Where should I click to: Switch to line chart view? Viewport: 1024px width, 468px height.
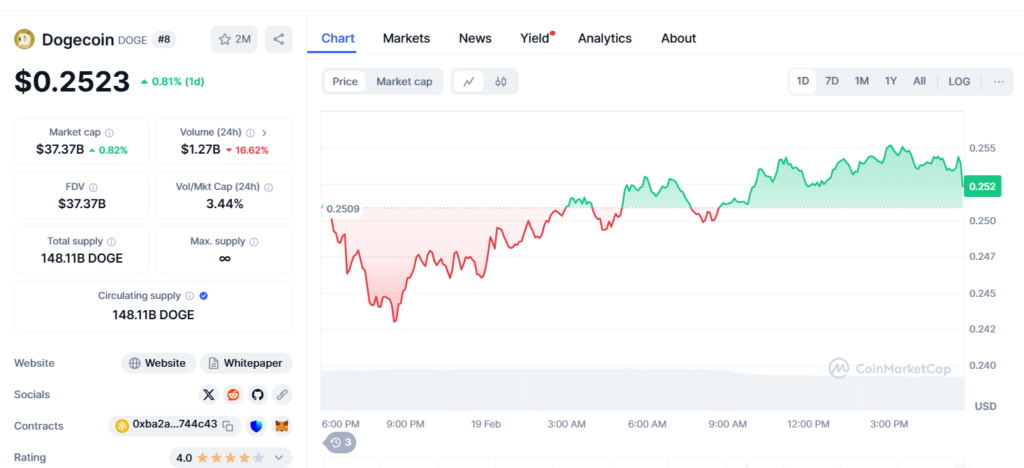(x=469, y=82)
